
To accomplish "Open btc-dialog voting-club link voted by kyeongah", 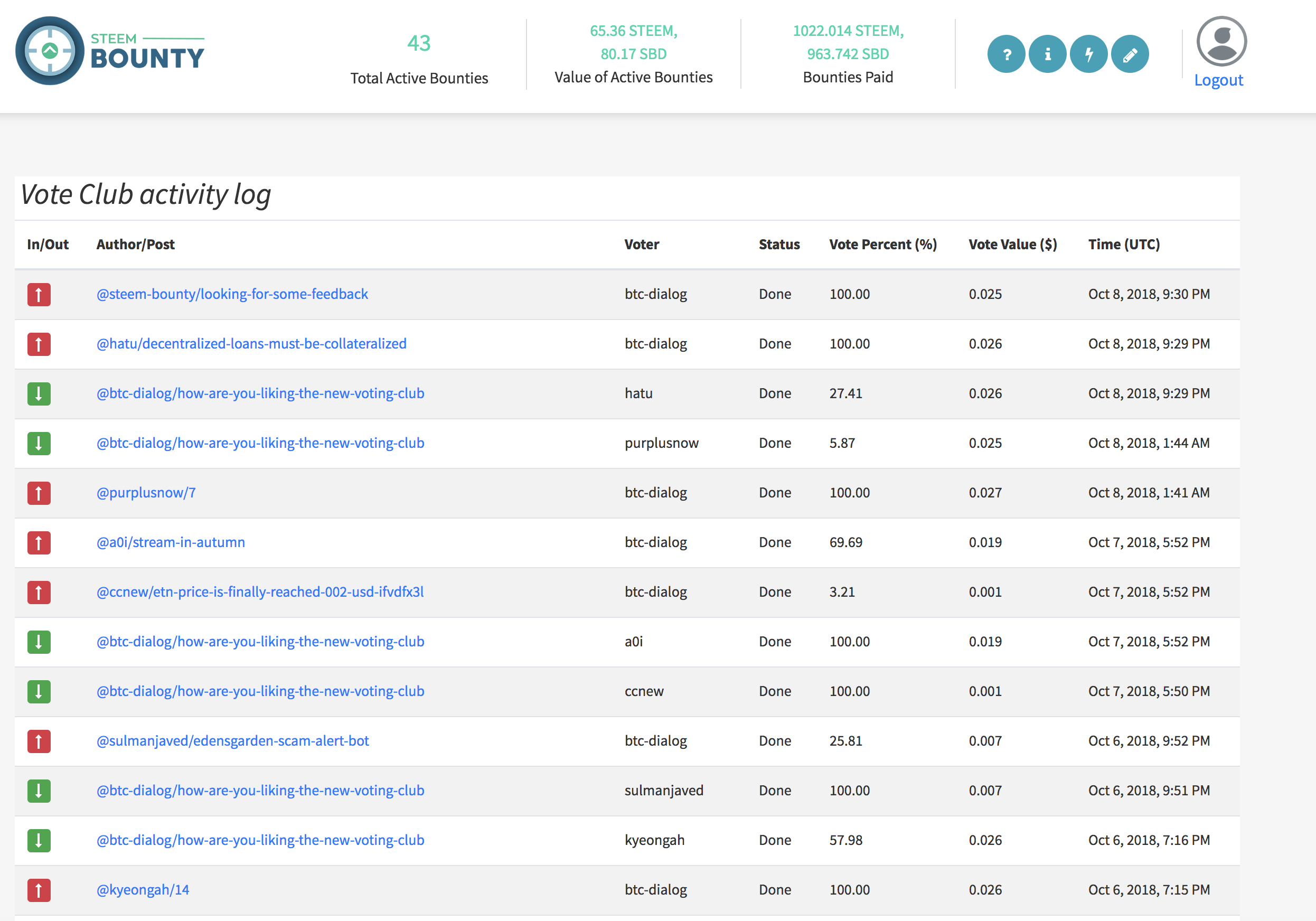I will point(260,840).
